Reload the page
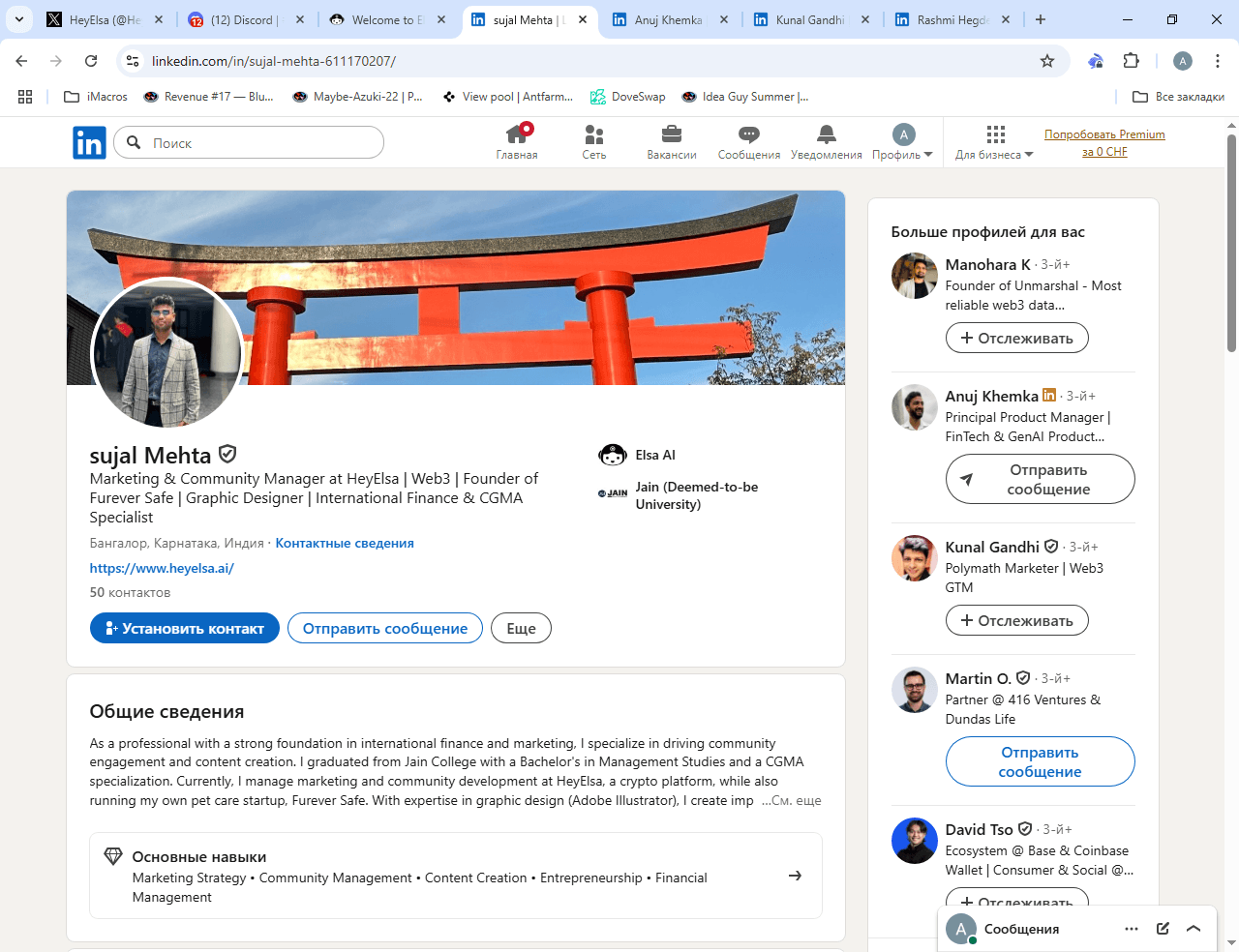The width and height of the screenshot is (1239, 952). [91, 61]
